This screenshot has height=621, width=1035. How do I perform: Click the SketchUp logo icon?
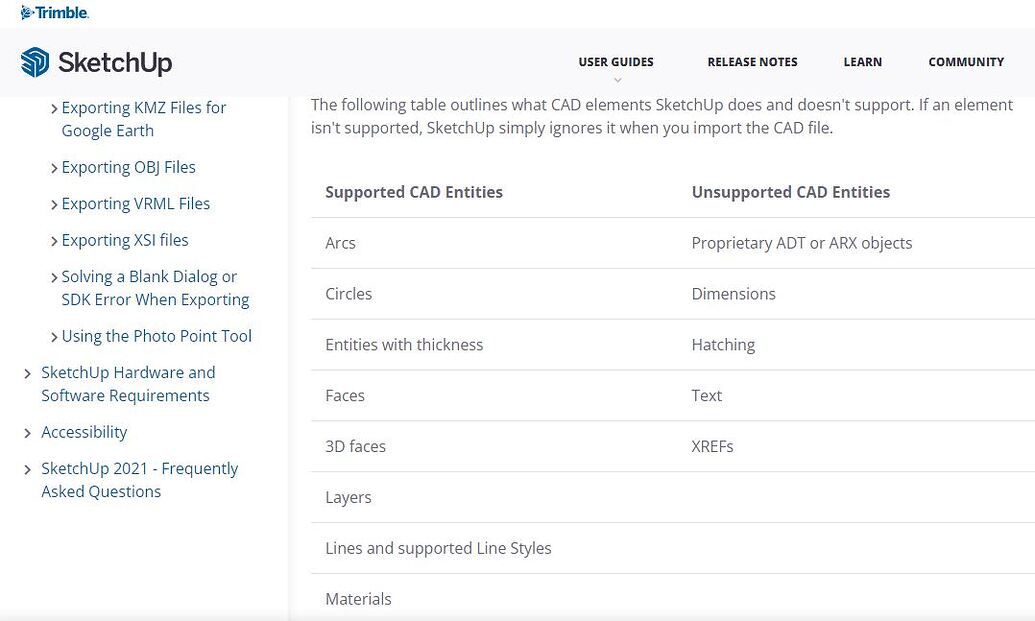click(35, 62)
